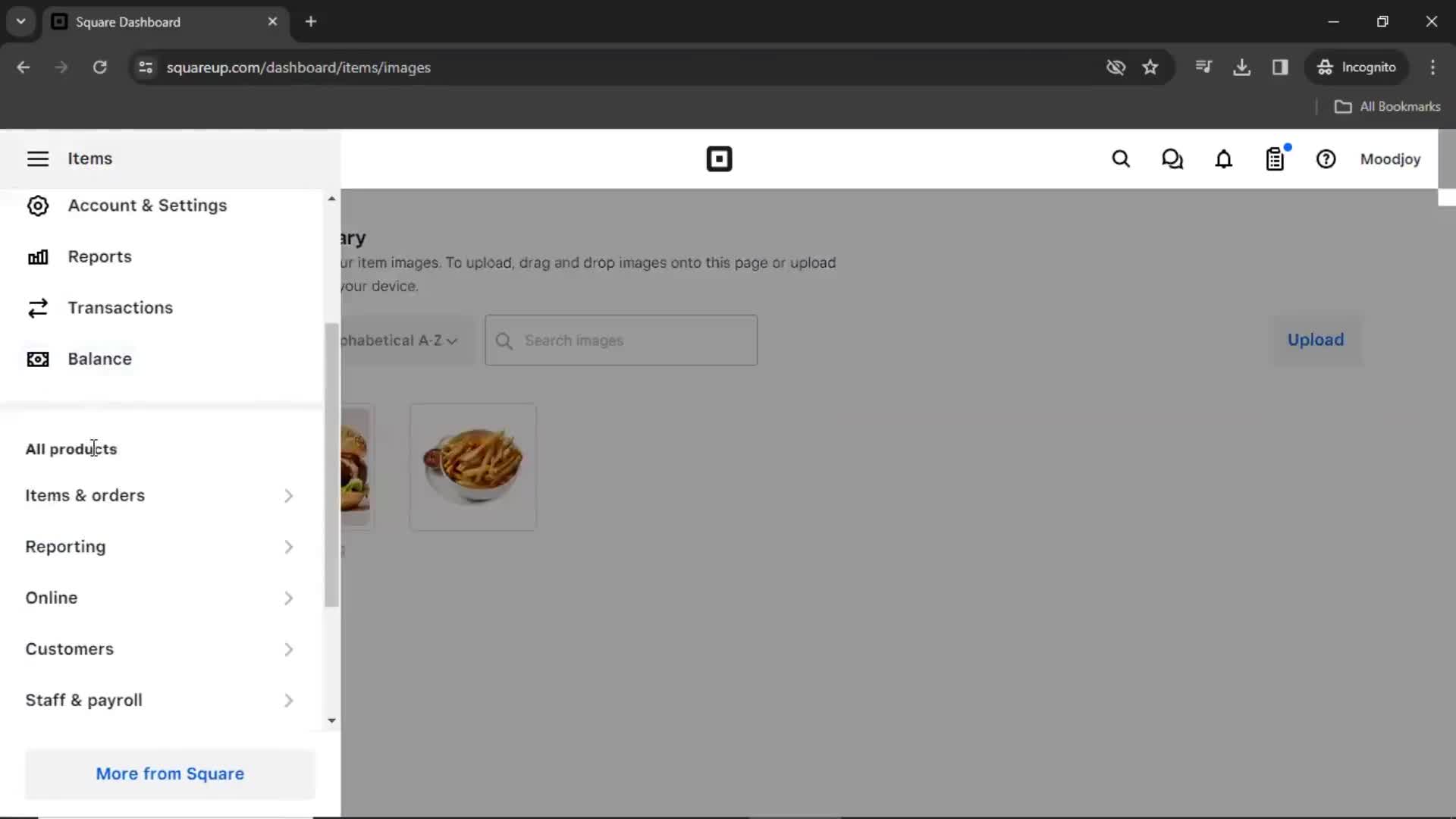Click the Balance icon in sidebar
This screenshot has height=819, width=1456.
click(37, 358)
